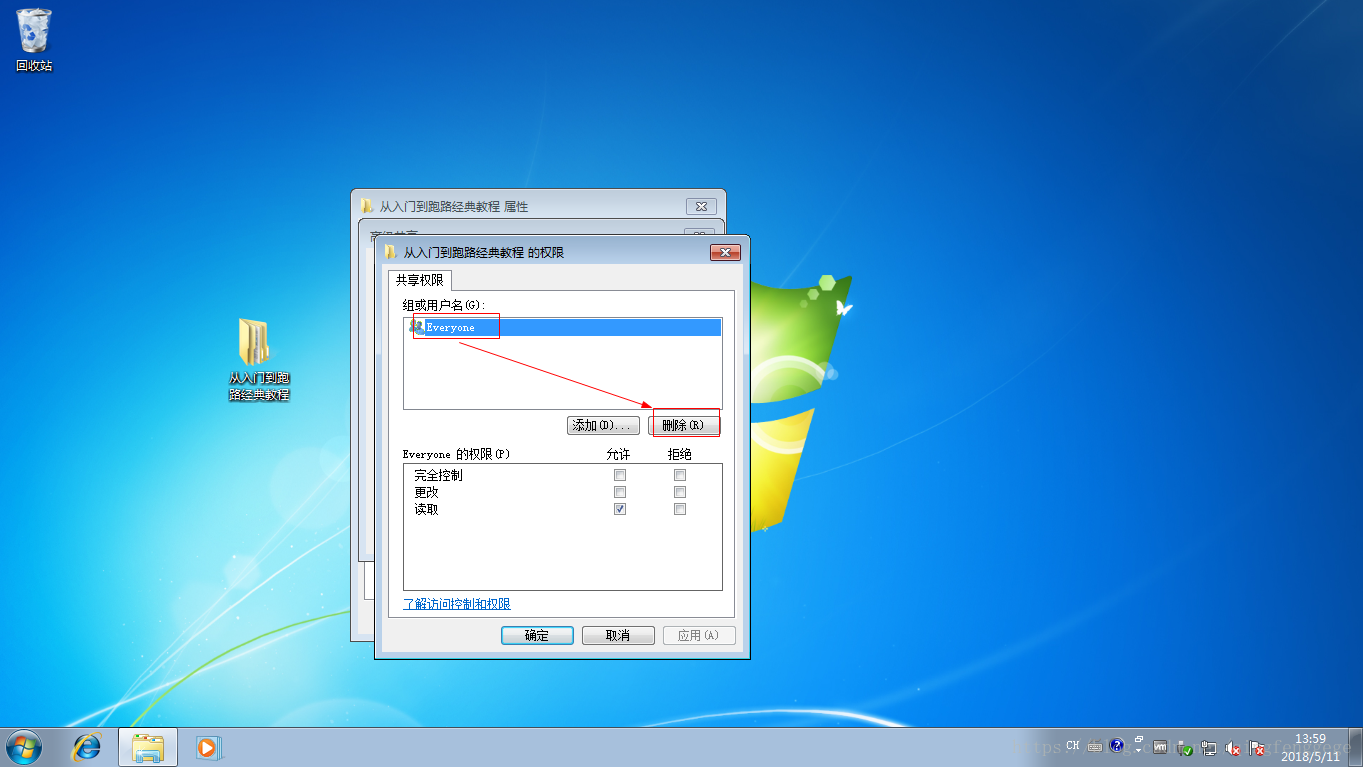Viewport: 1363px width, 767px height.
Task: Select the 从入门到跑路经典教程 folder on desktop
Action: pyautogui.click(x=259, y=360)
